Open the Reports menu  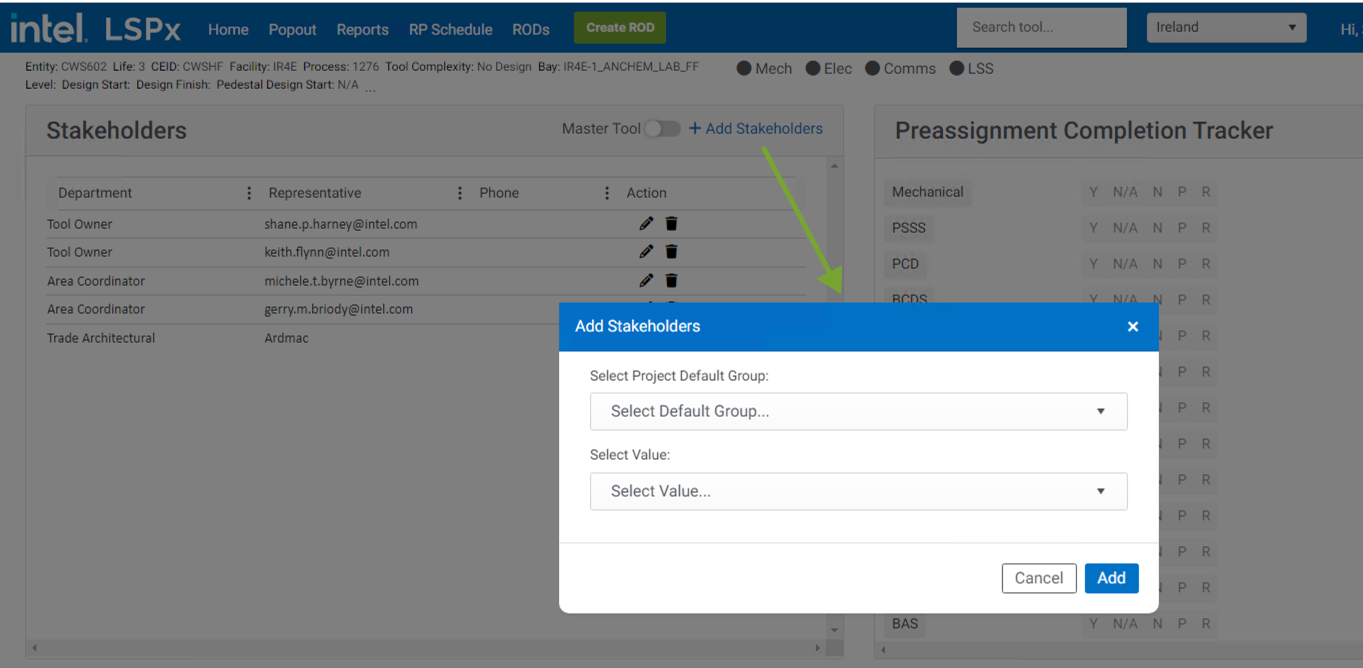(362, 30)
